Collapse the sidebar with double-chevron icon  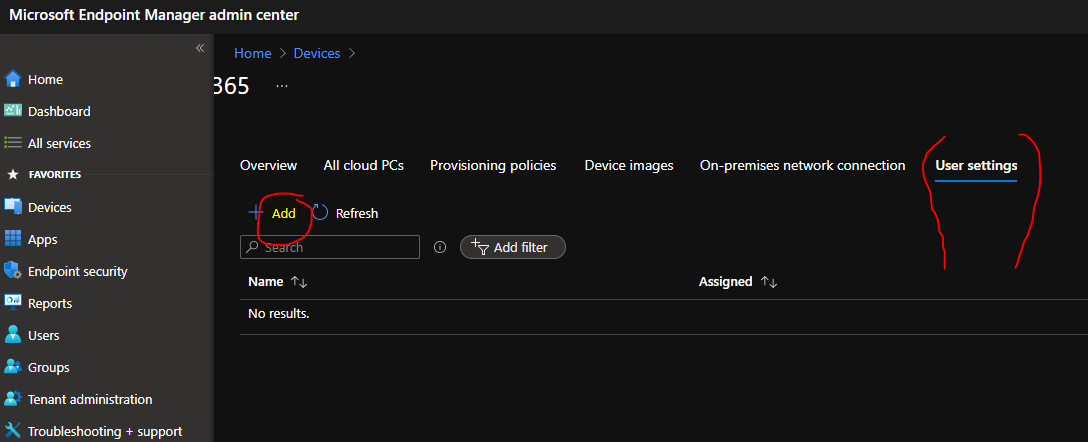click(x=200, y=48)
